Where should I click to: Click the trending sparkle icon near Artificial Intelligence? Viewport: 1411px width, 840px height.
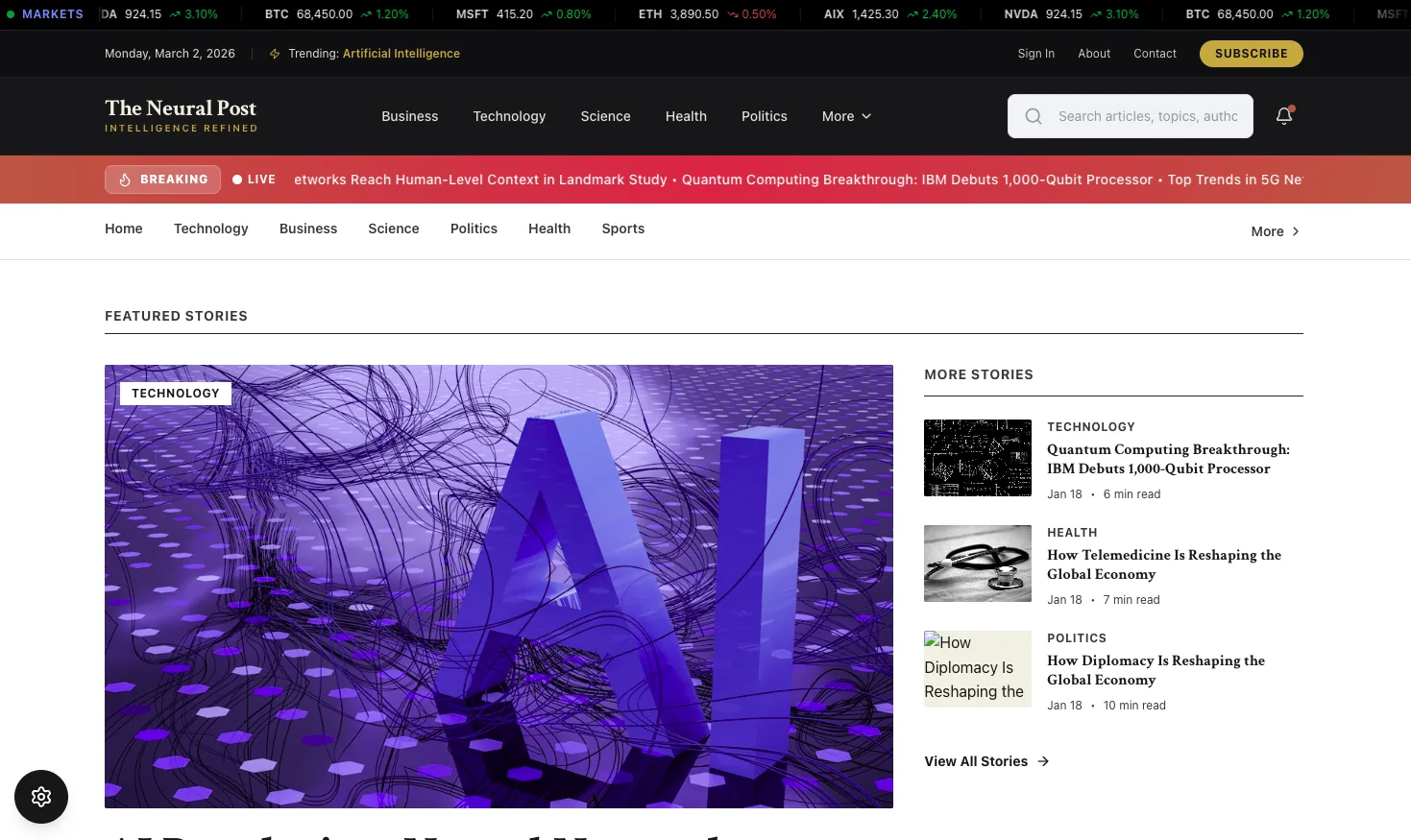[x=274, y=54]
